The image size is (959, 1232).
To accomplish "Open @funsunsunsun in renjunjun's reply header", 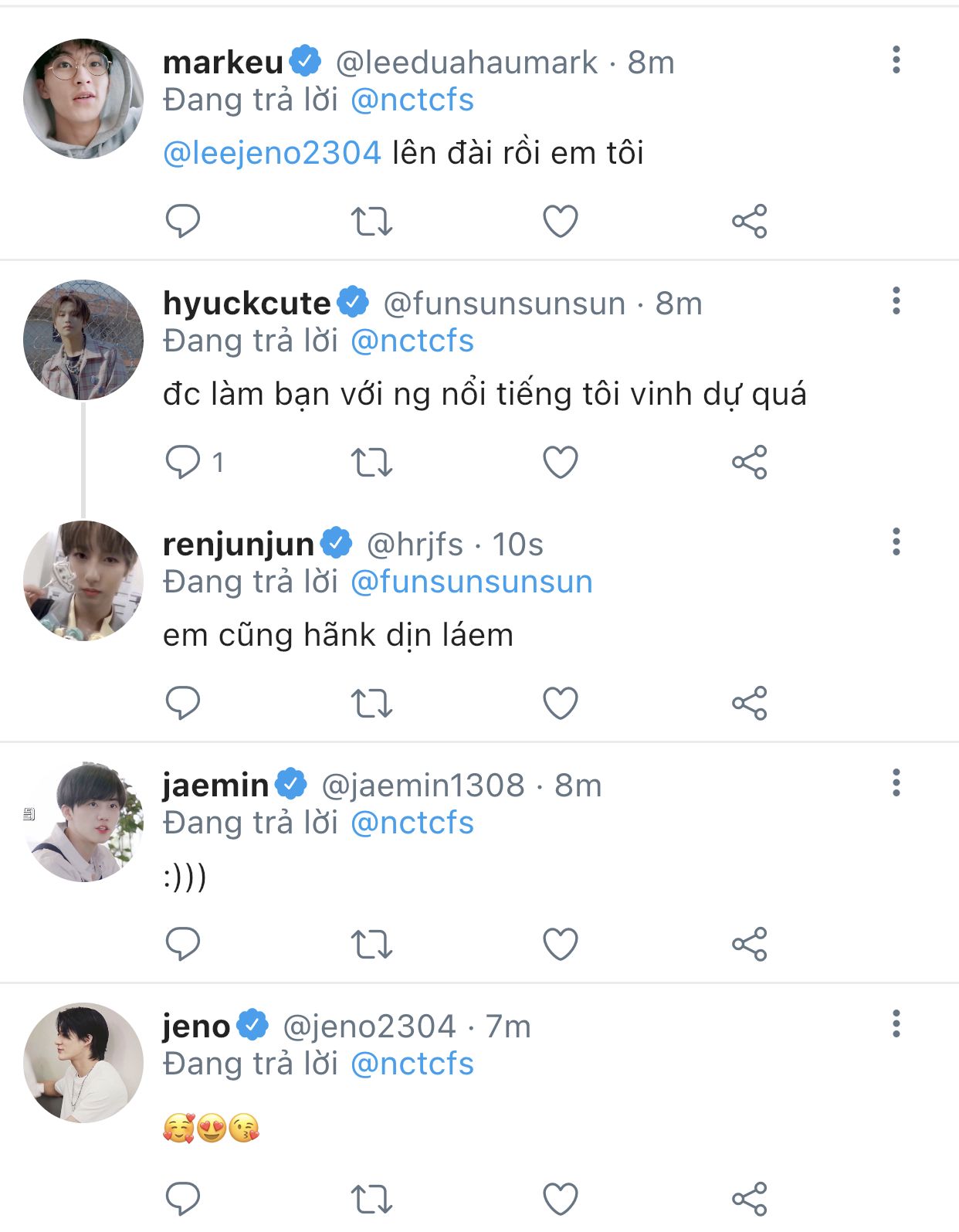I will [x=471, y=582].
